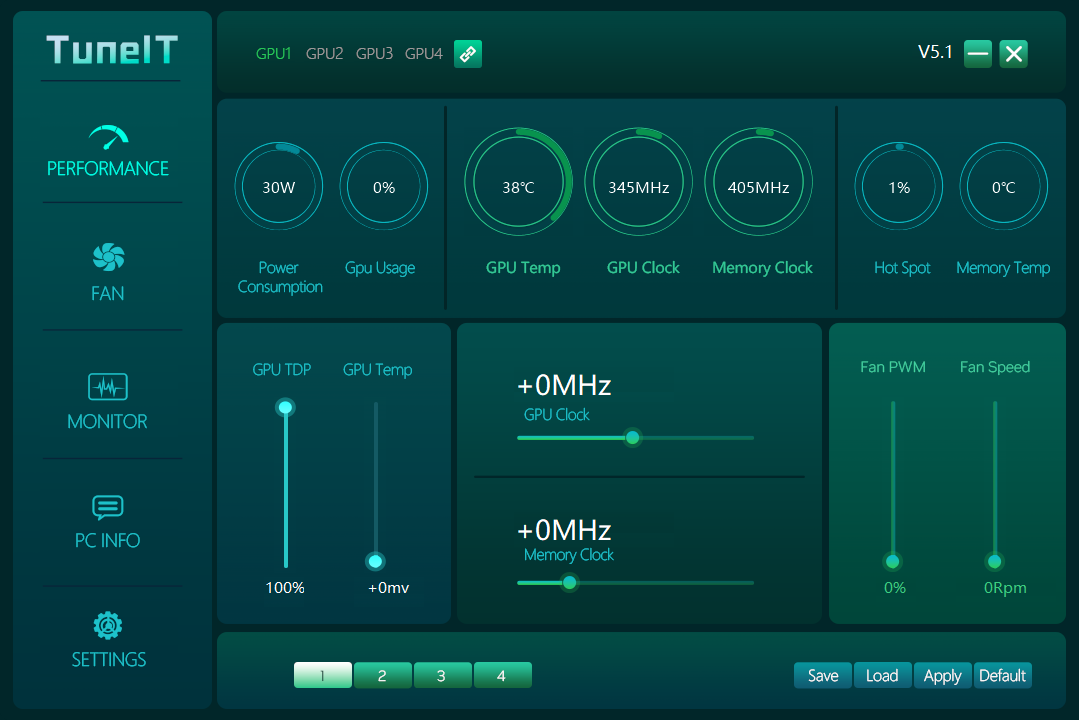Activate profile slot 4
The height and width of the screenshot is (720, 1079).
pyautogui.click(x=502, y=676)
